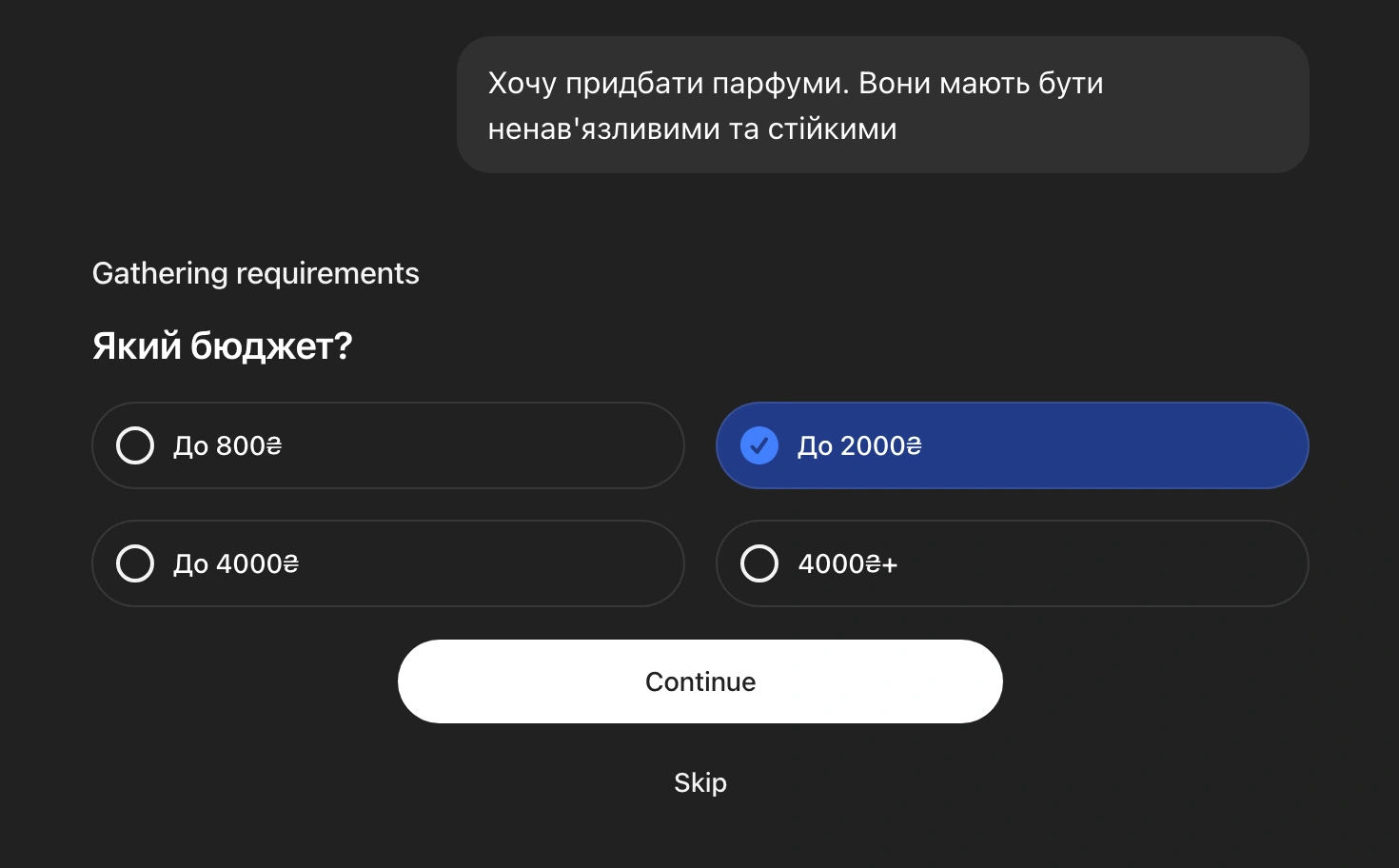Select the "До 4000₴" budget option
Screen dimensions: 1399x868
(x=388, y=562)
